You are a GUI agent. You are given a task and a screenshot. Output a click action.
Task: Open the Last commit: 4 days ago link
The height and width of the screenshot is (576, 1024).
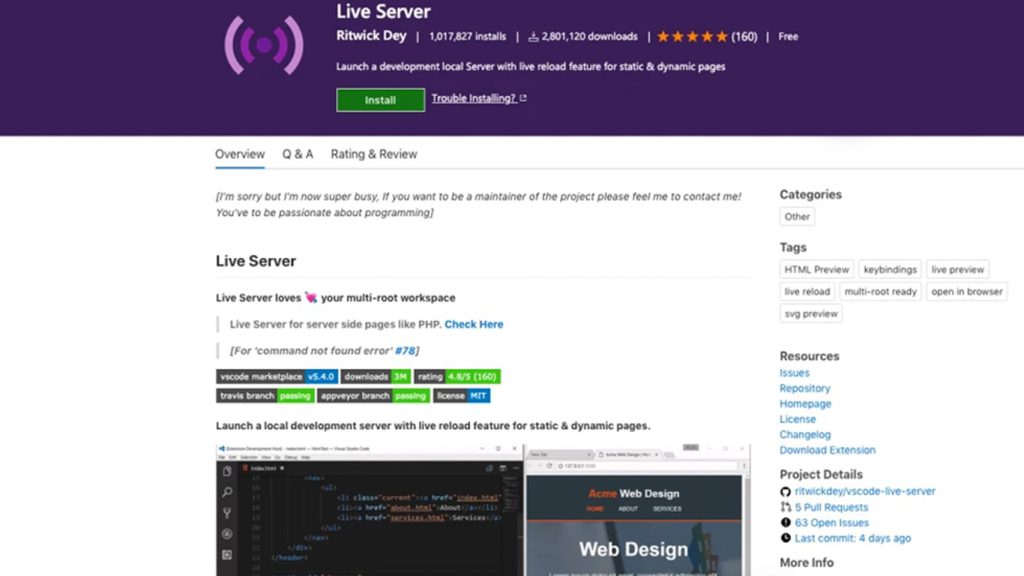coord(853,538)
